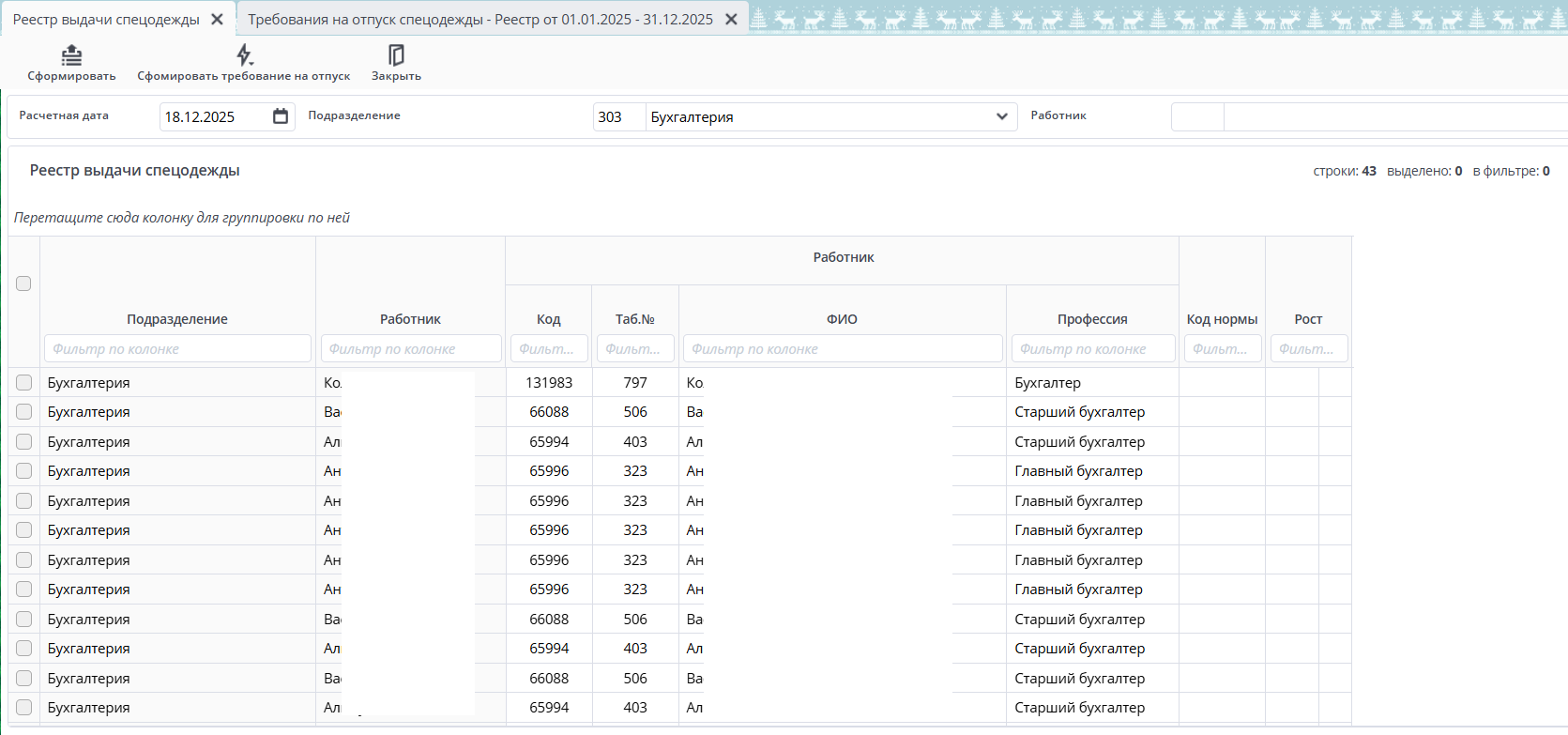Select the row checkbox for Таб.№ 797
Screen dimensions: 1568x735
pyautogui.click(x=24, y=382)
